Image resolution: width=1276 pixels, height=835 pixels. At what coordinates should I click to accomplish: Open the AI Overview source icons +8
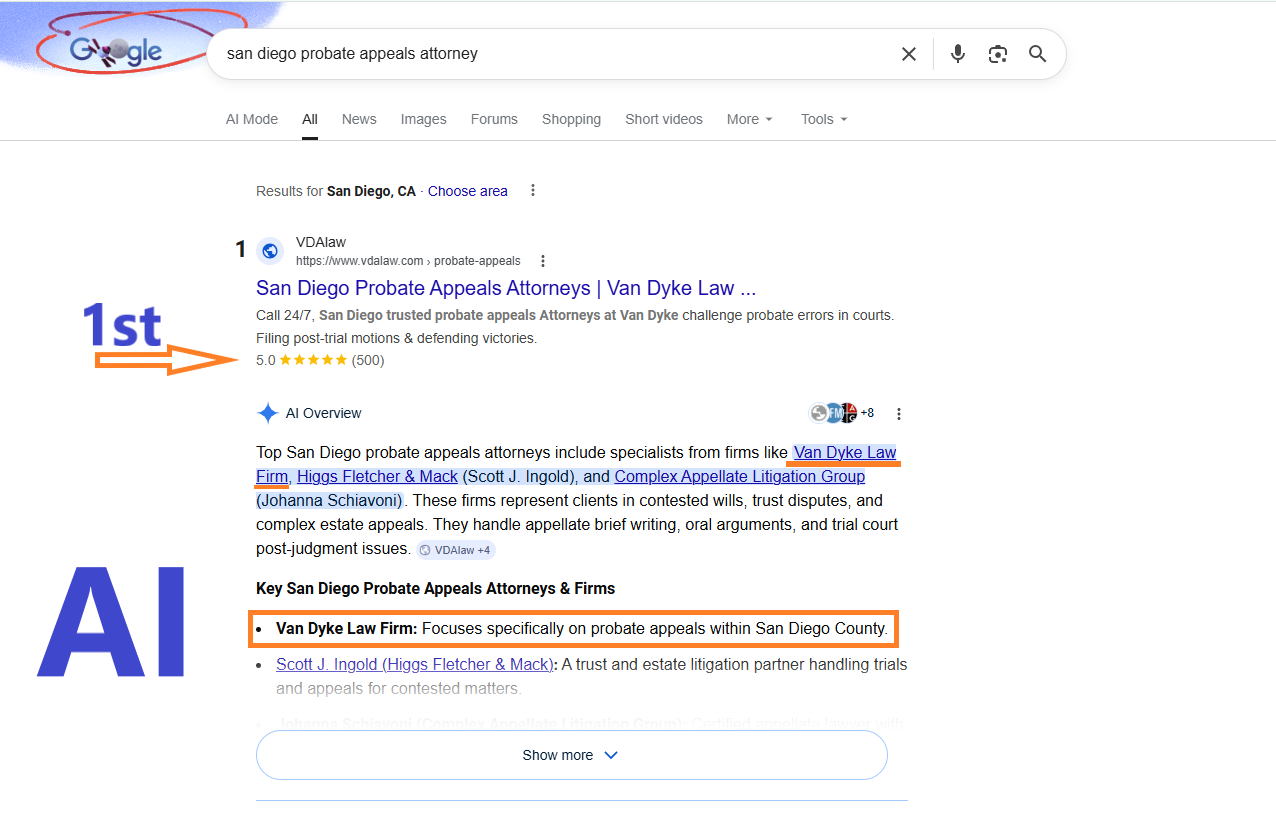click(x=841, y=413)
